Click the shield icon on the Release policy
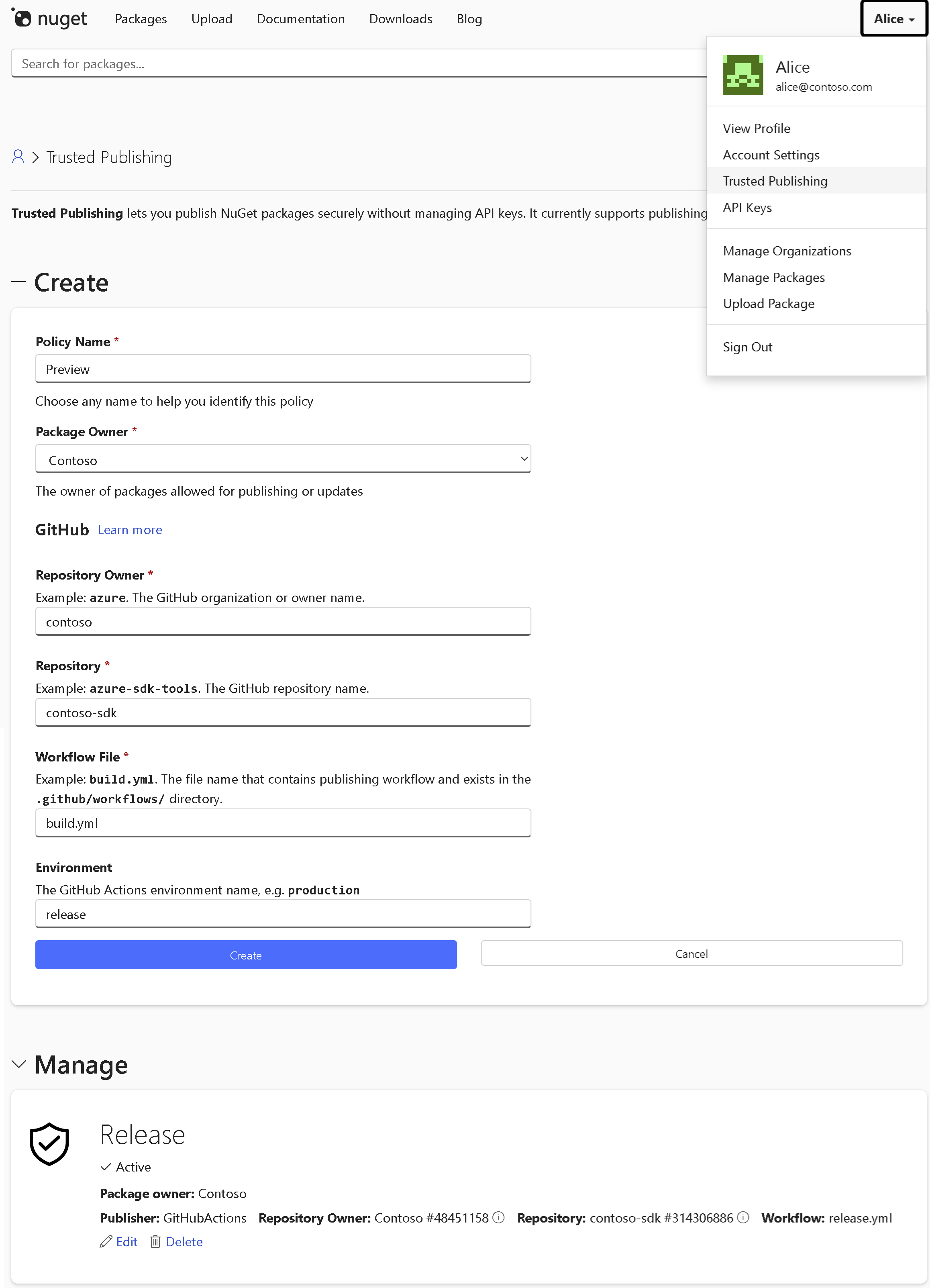Image resolution: width=930 pixels, height=1288 pixels. click(49, 1144)
